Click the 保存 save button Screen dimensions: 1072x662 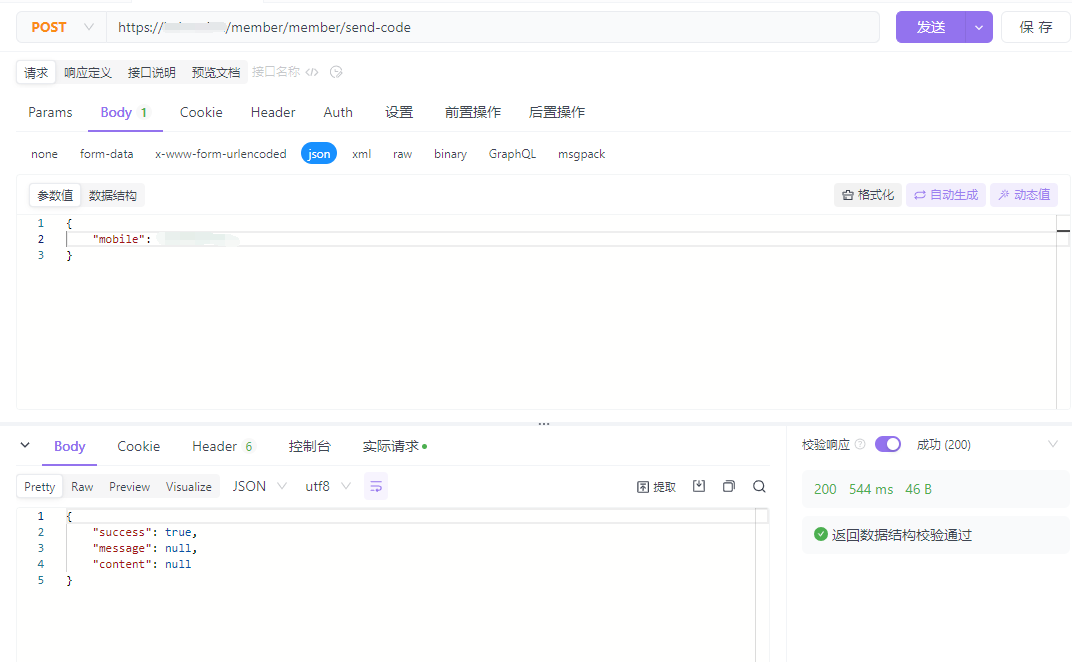point(1036,27)
